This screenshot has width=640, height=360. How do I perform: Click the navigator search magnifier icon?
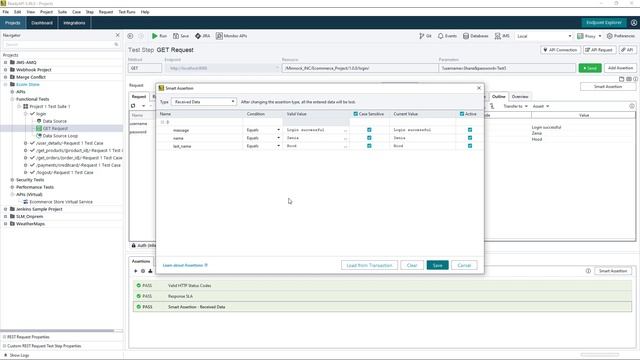(116, 44)
